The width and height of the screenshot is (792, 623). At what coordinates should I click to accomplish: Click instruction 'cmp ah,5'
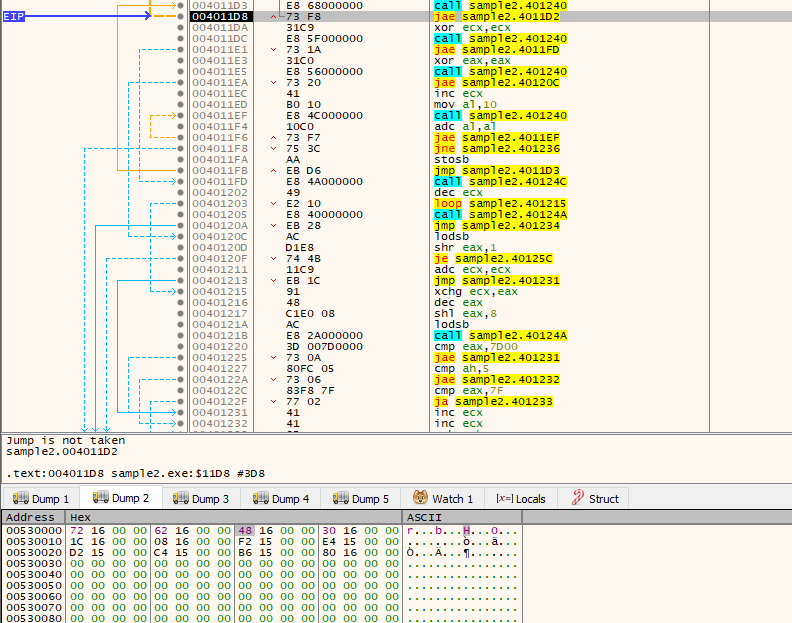[462, 369]
